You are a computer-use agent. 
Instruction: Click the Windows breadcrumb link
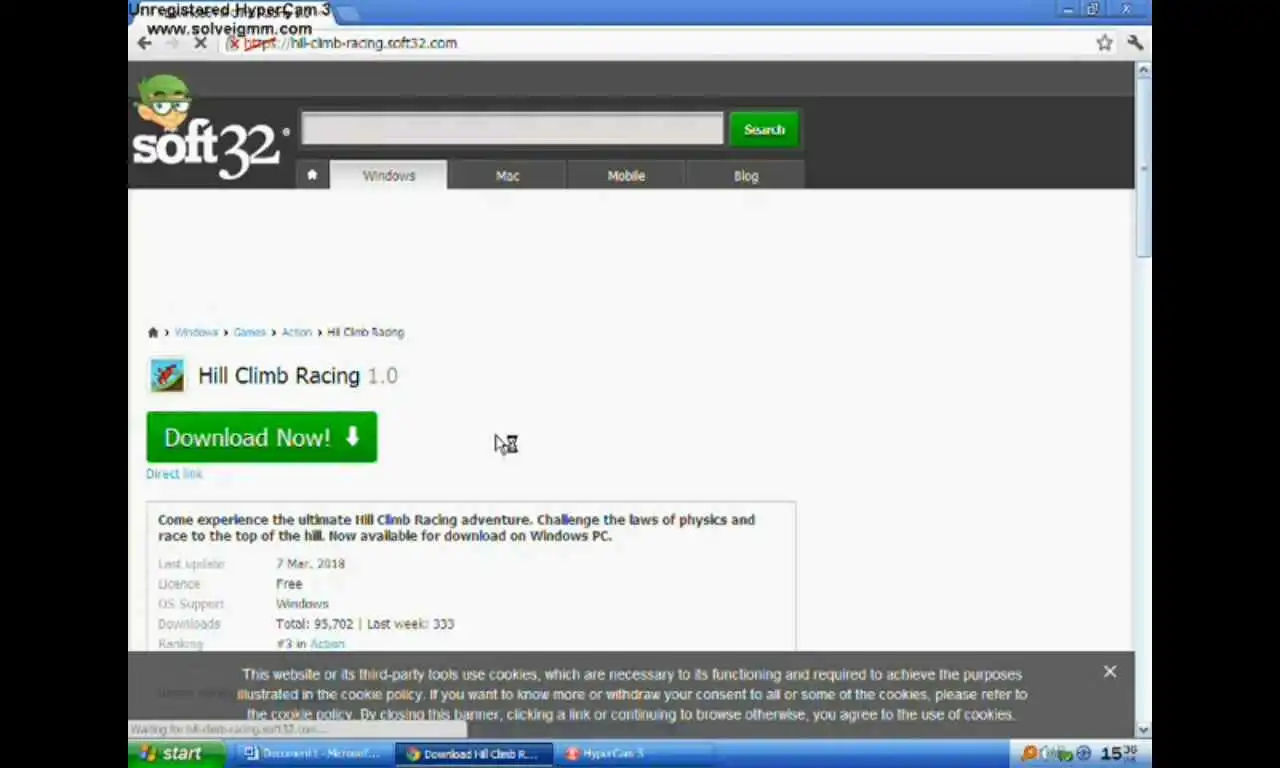(196, 332)
